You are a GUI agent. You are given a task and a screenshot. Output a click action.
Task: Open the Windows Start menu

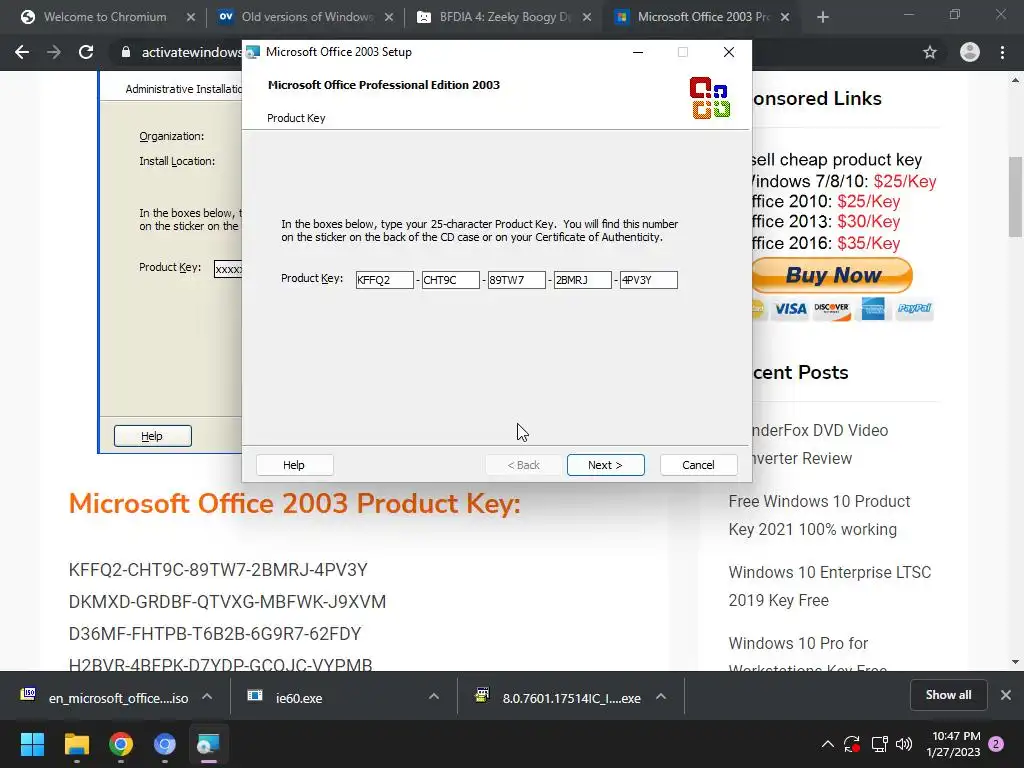click(x=32, y=744)
